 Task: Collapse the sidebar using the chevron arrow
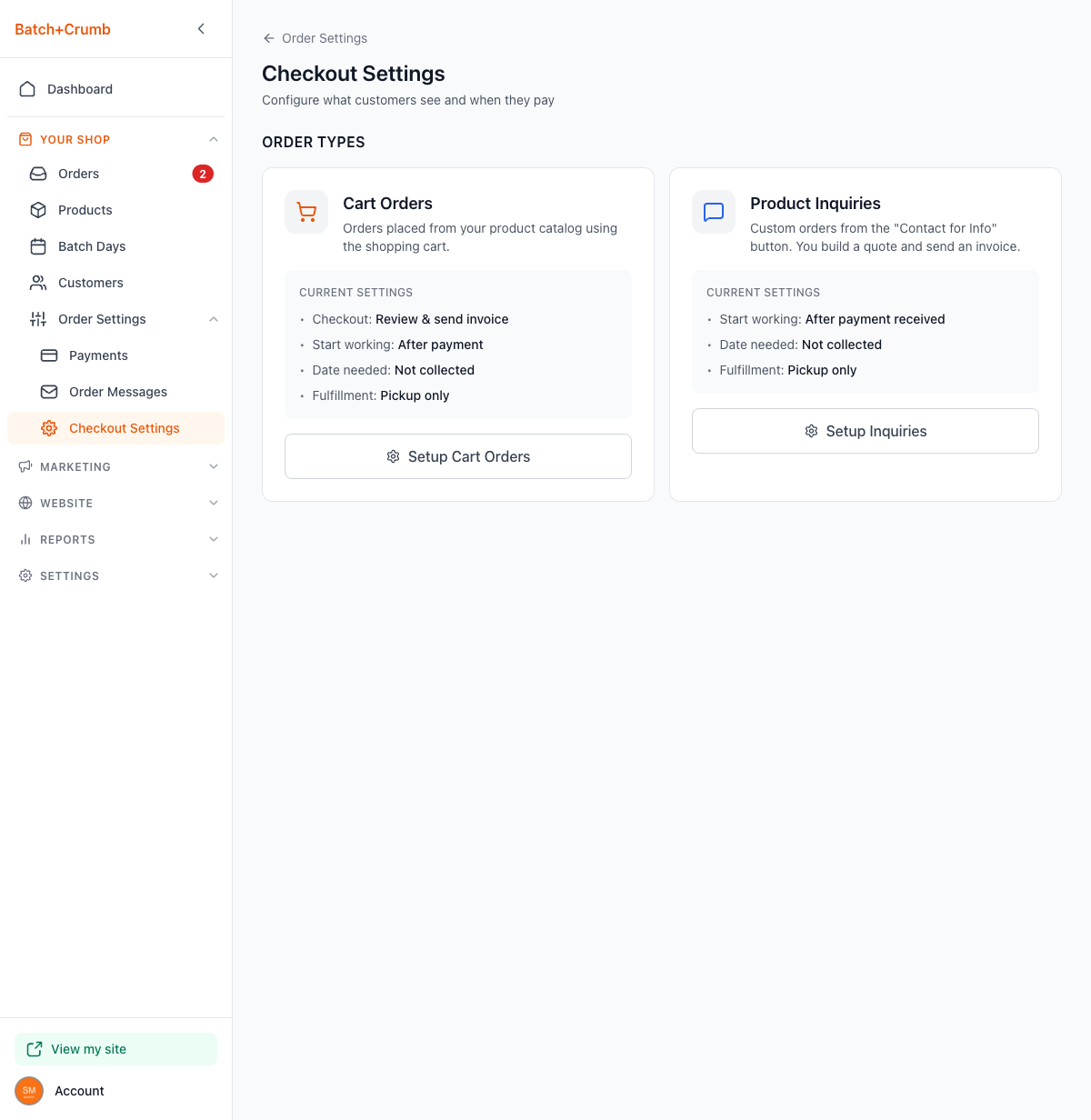pyautogui.click(x=201, y=29)
